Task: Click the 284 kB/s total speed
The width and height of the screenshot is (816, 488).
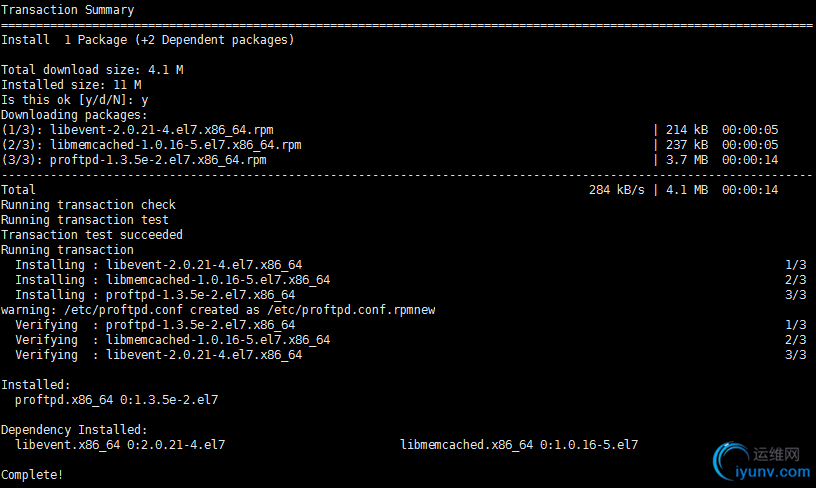Action: pos(617,190)
